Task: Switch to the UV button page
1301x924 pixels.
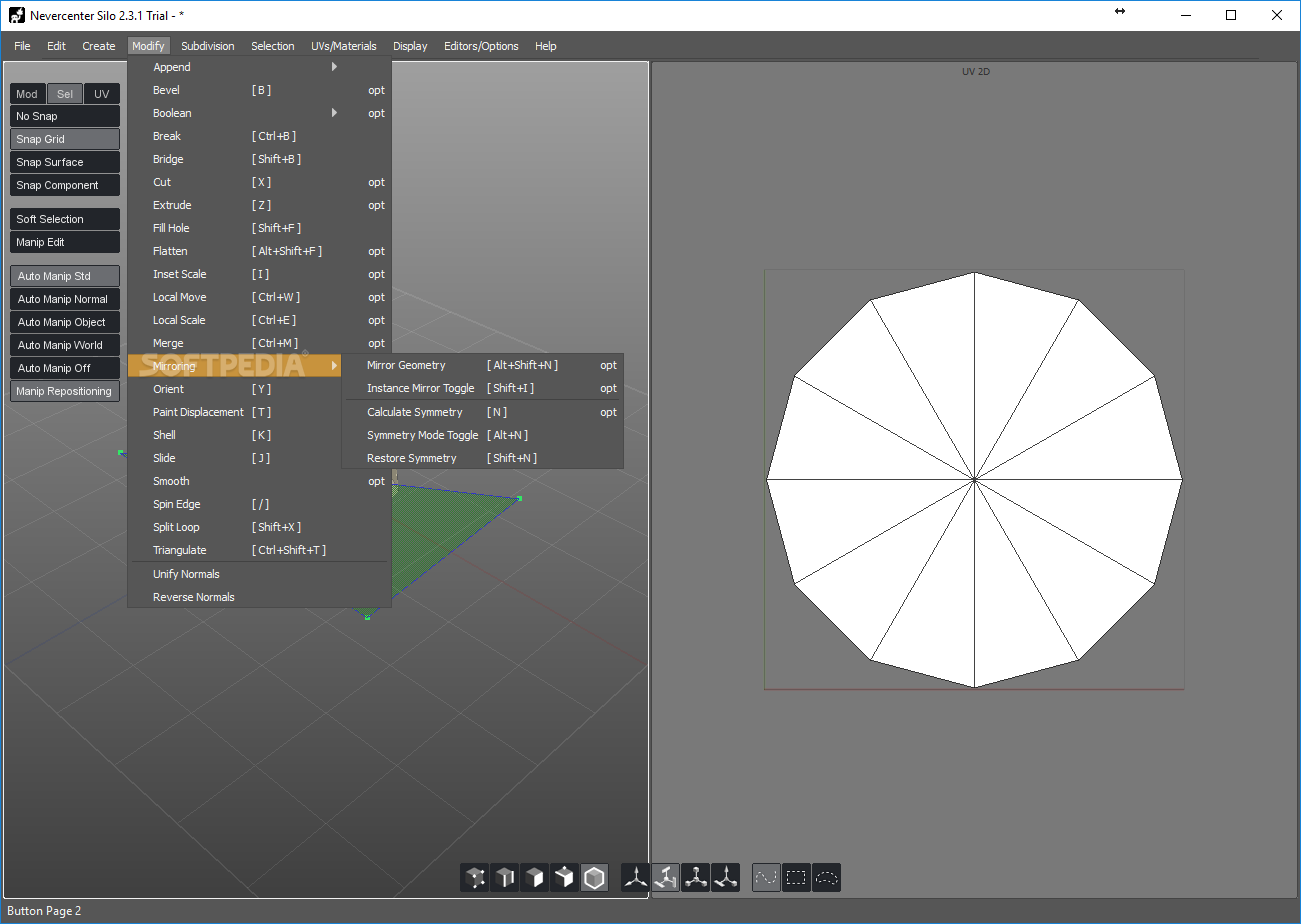Action: pyautogui.click(x=102, y=94)
